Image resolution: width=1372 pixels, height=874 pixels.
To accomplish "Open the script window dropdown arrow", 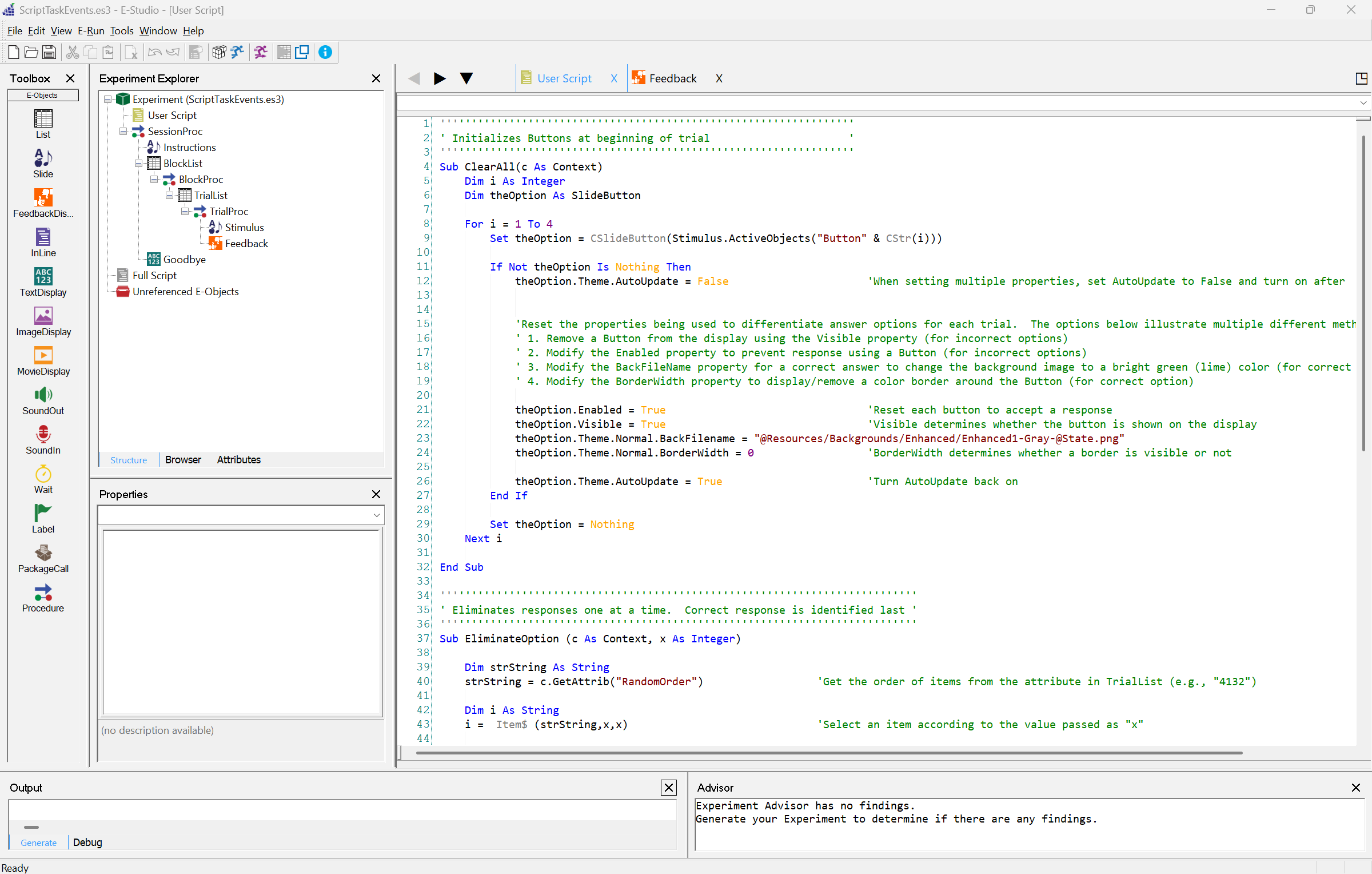I will (x=1363, y=103).
